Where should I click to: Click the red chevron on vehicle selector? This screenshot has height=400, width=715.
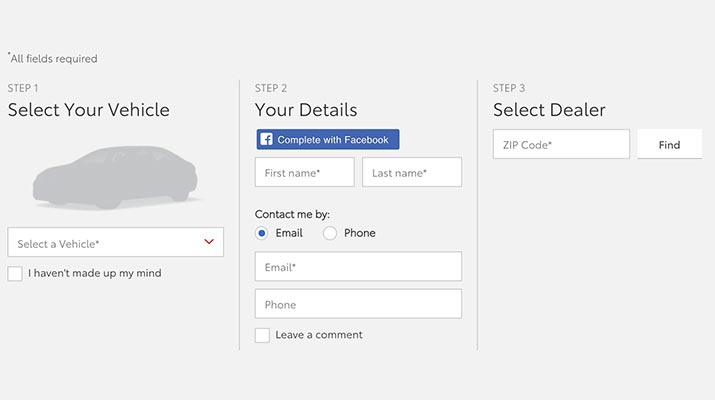209,242
